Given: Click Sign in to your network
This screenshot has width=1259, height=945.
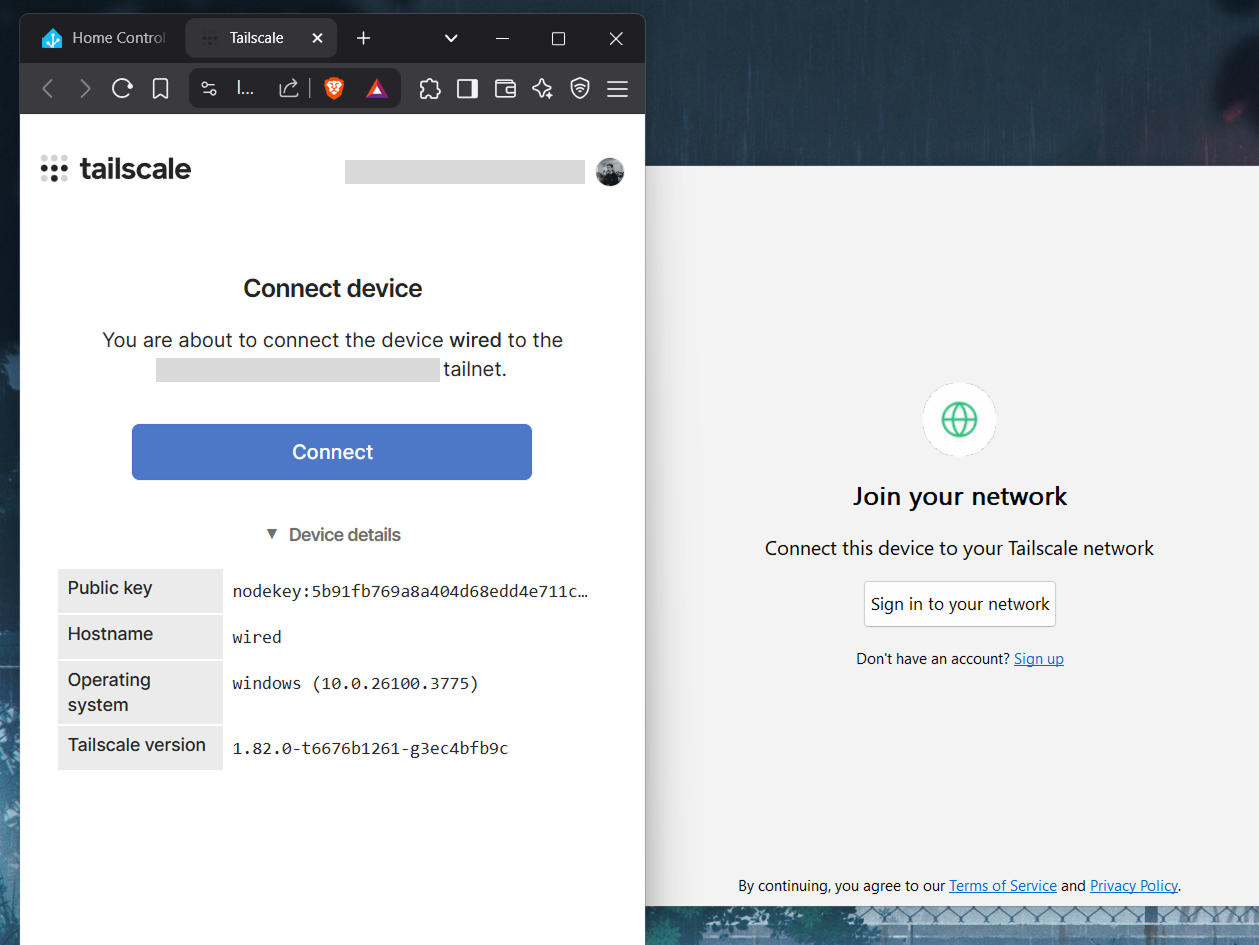Looking at the screenshot, I should tap(959, 604).
